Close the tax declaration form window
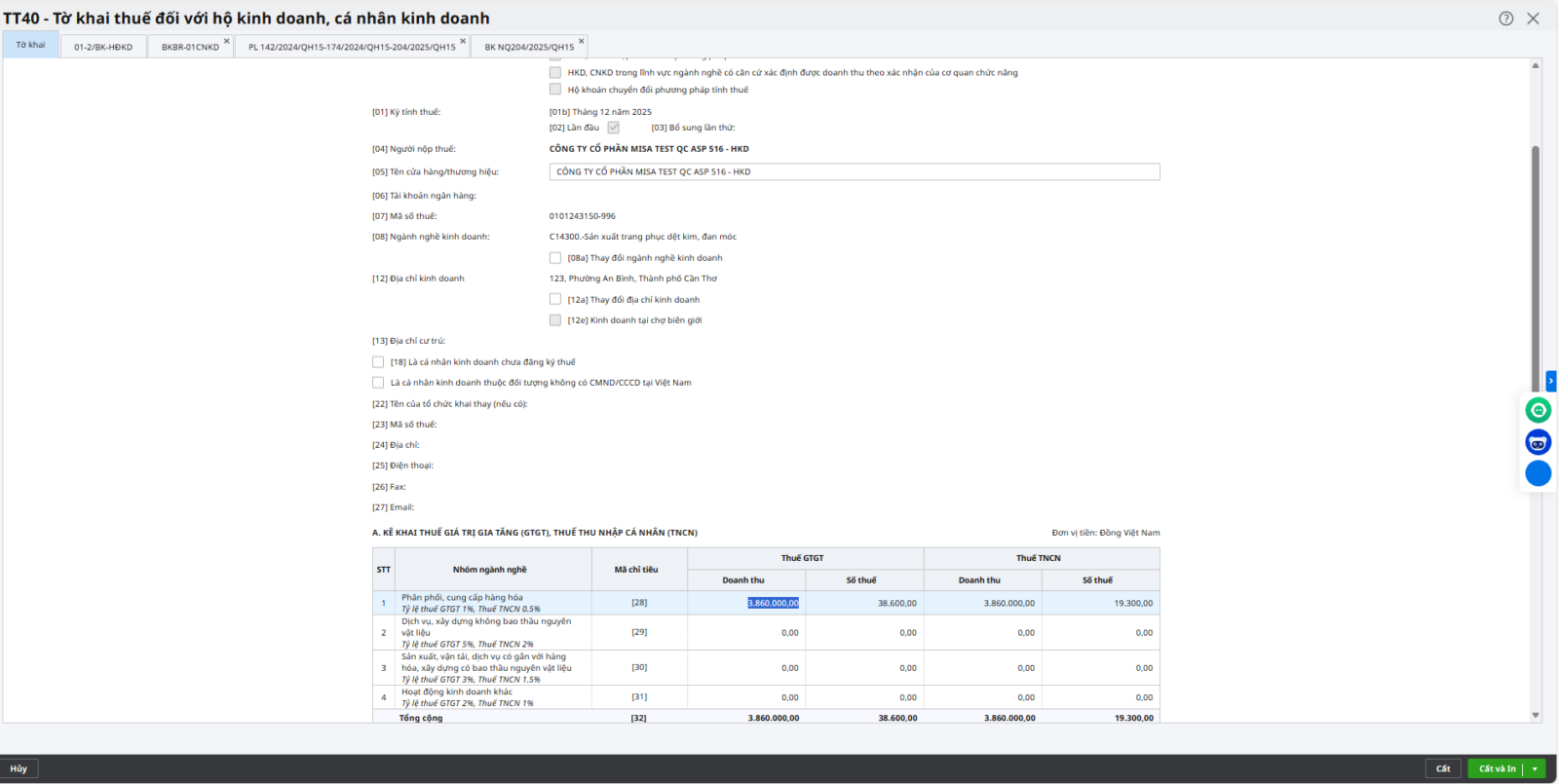Image resolution: width=1559 pixels, height=784 pixels. point(1533,19)
